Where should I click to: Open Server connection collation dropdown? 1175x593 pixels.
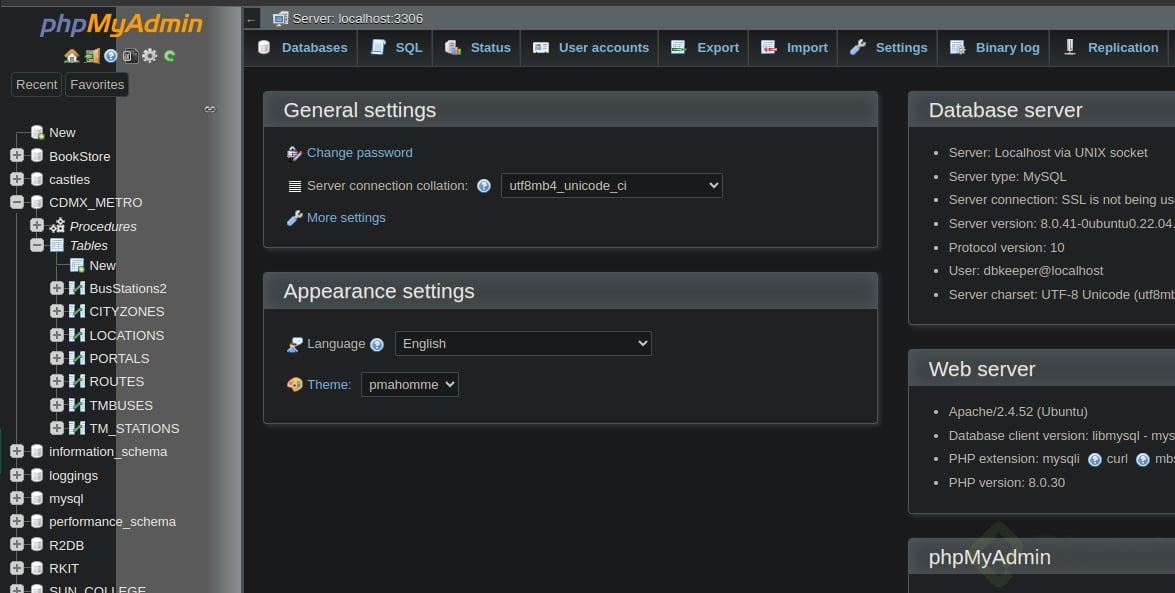click(611, 186)
